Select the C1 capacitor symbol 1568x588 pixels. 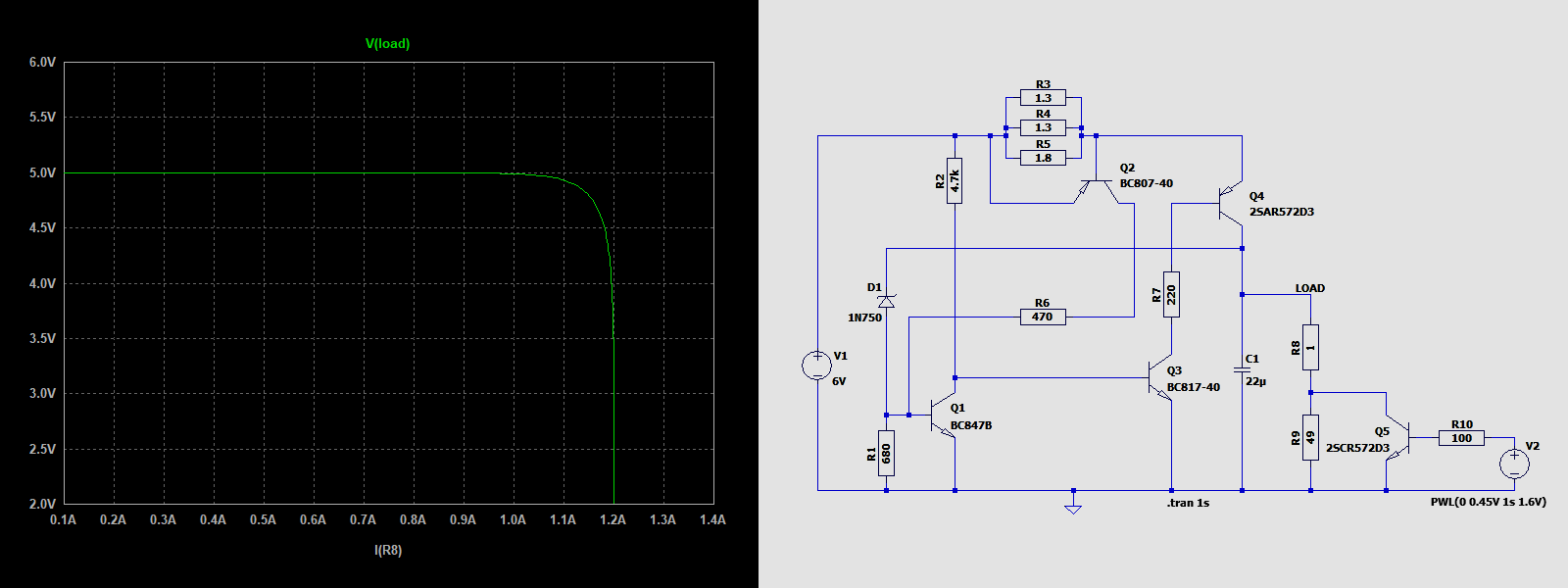pyautogui.click(x=1242, y=371)
